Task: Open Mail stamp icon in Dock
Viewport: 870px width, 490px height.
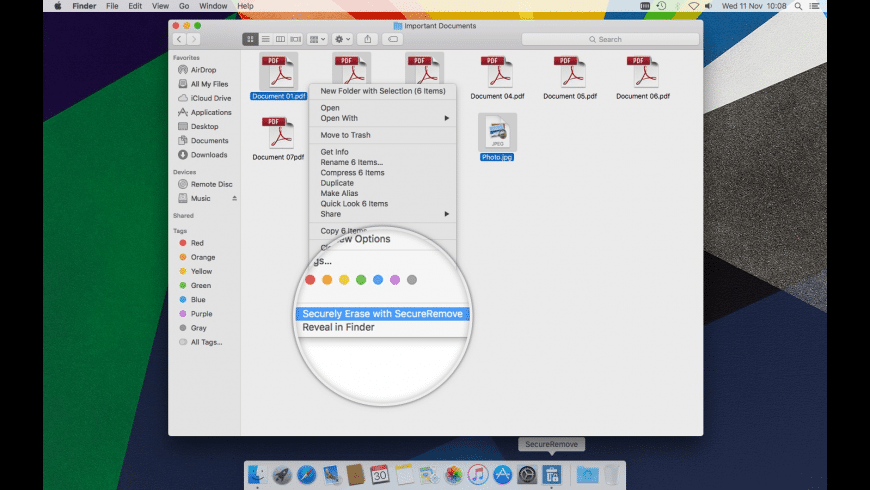Action: 331,474
